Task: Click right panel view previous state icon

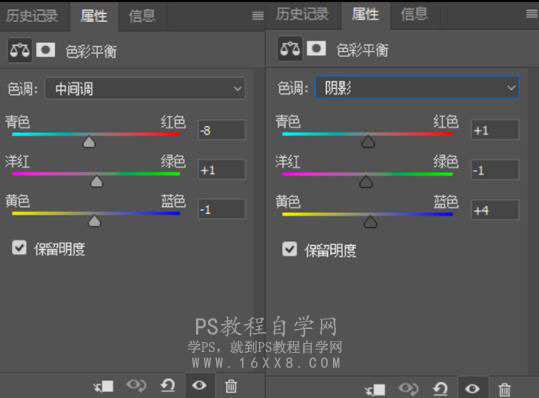Action: pyautogui.click(x=408, y=389)
